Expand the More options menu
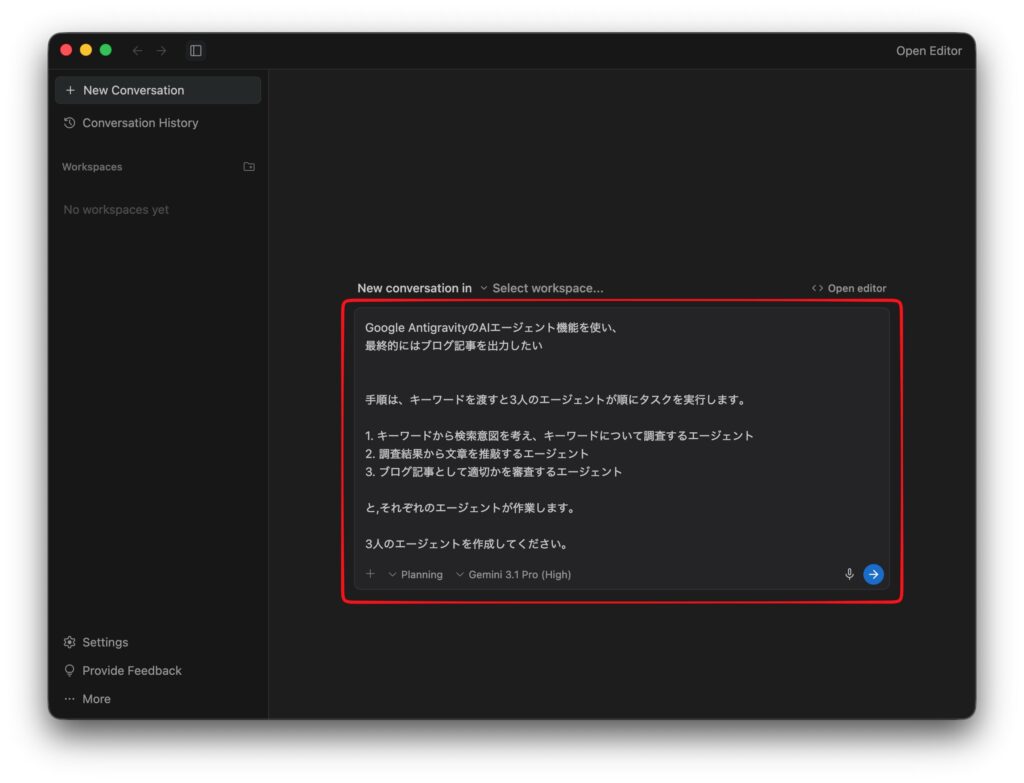Viewport: 1024px width, 783px height. pos(95,699)
